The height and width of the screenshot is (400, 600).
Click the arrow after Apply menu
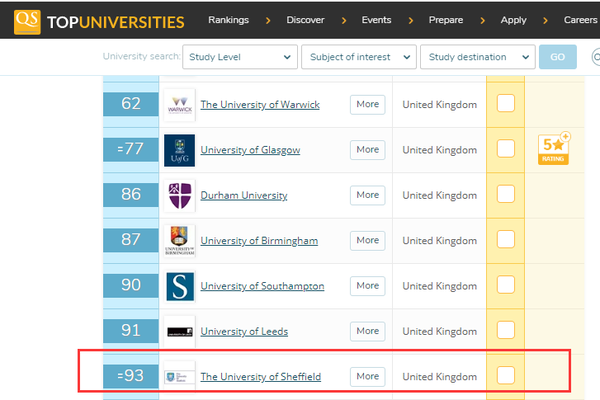tap(545, 20)
